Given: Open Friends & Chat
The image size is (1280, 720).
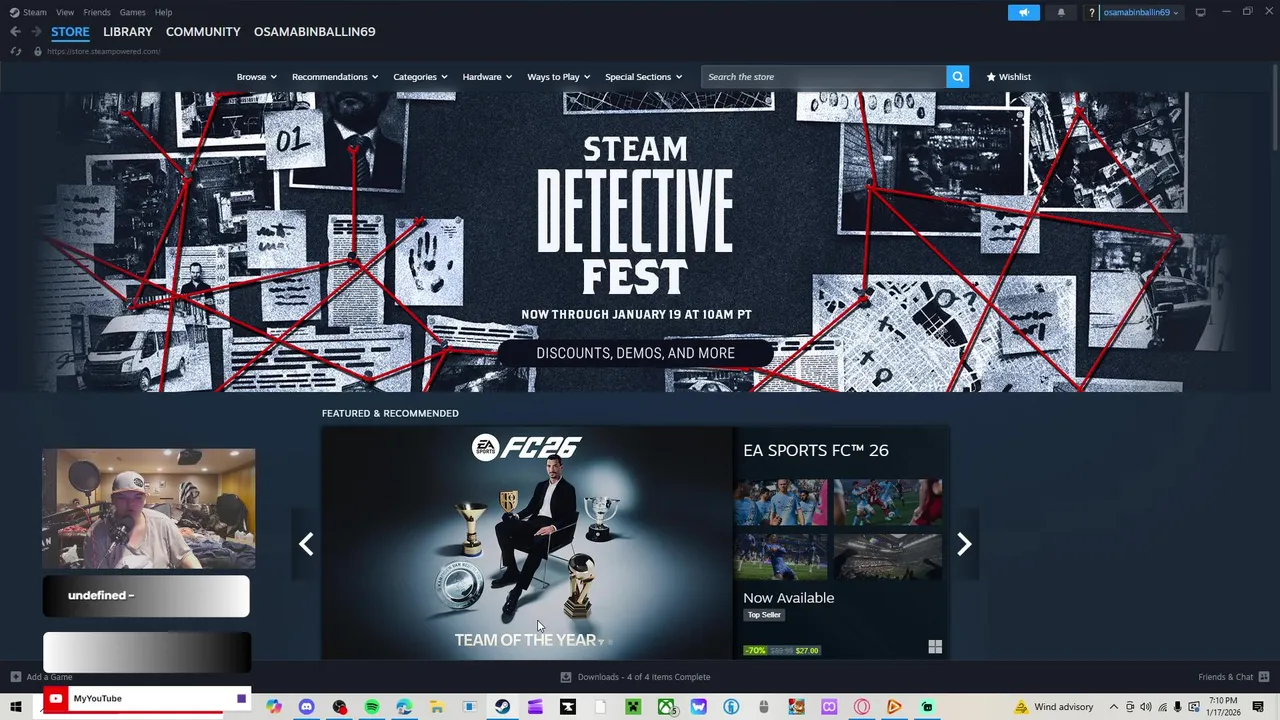Looking at the screenshot, I should coord(1233,677).
